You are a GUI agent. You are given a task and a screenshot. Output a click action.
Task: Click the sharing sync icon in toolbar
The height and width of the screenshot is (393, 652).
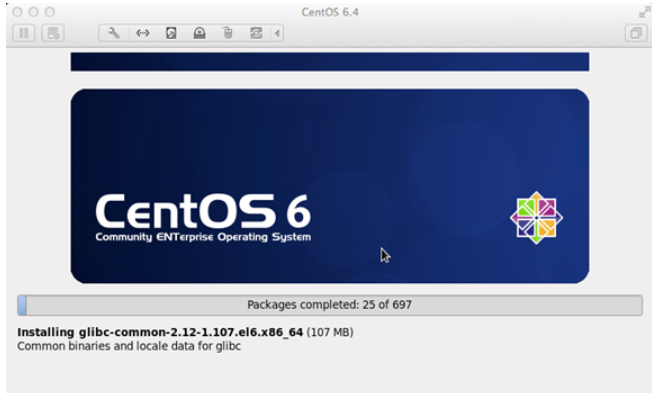256,33
